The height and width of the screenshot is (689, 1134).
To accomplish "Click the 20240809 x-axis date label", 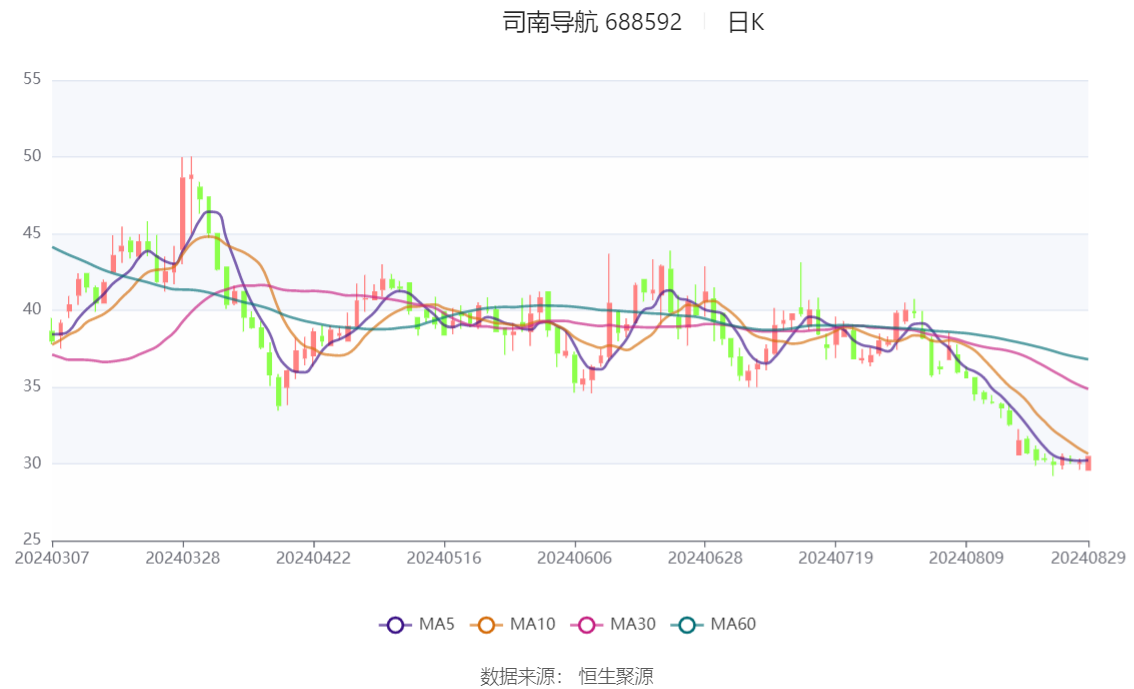I will (x=965, y=558).
